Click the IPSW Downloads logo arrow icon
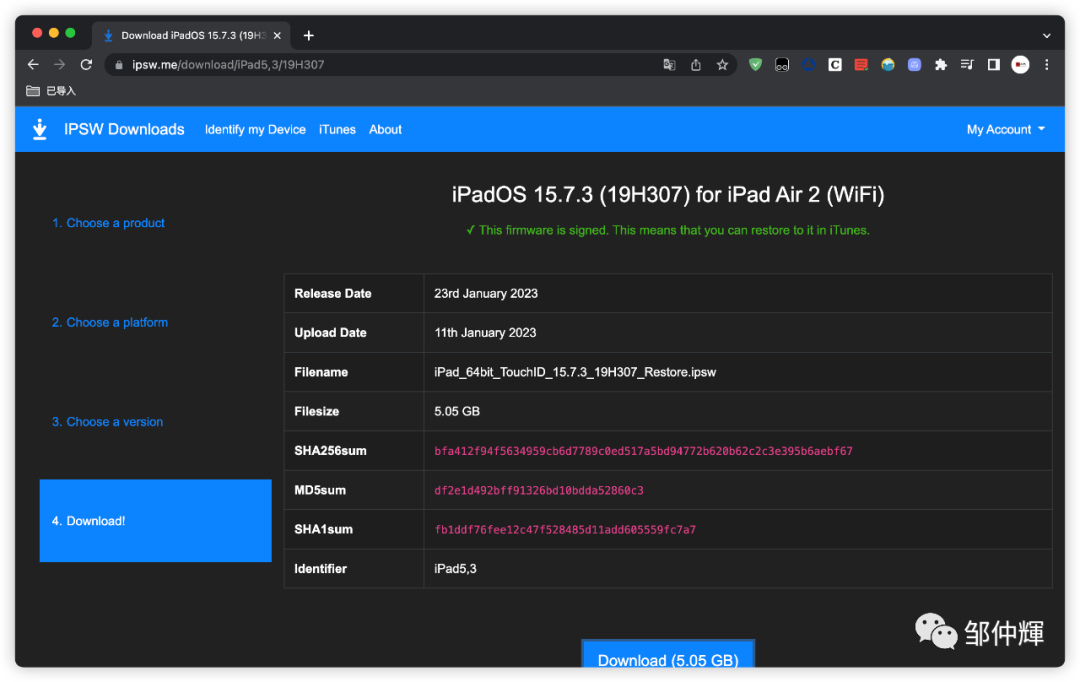This screenshot has width=1080, height=682. (x=40, y=129)
